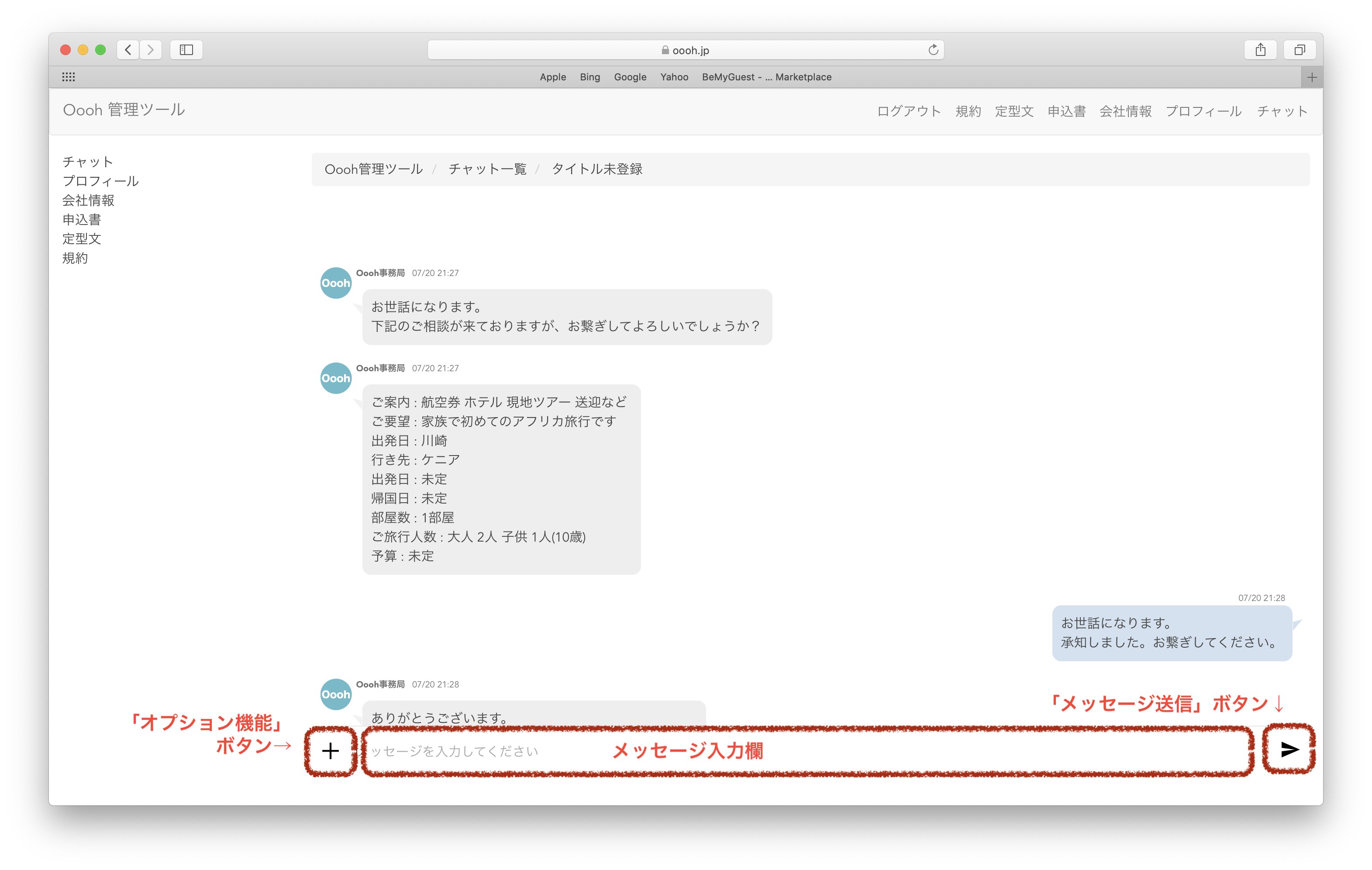Screen dimensions: 1372x870
Task: Go to Oooh管理ツール breadcrumb
Action: click(x=374, y=169)
